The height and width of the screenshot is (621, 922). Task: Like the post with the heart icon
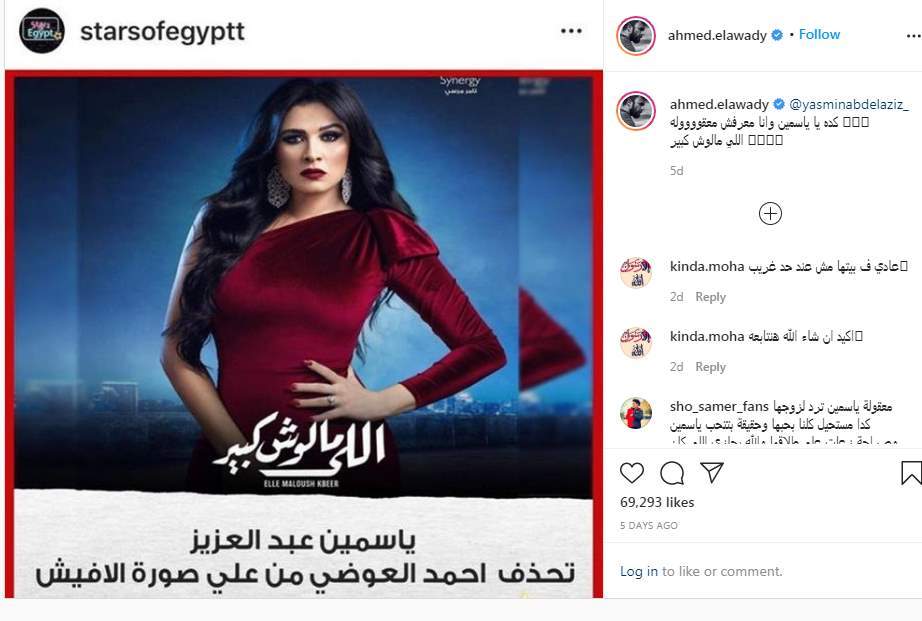pyautogui.click(x=632, y=473)
